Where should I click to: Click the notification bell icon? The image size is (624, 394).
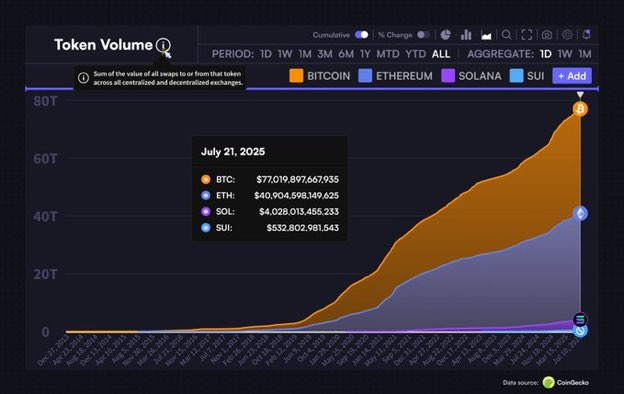tap(587, 35)
